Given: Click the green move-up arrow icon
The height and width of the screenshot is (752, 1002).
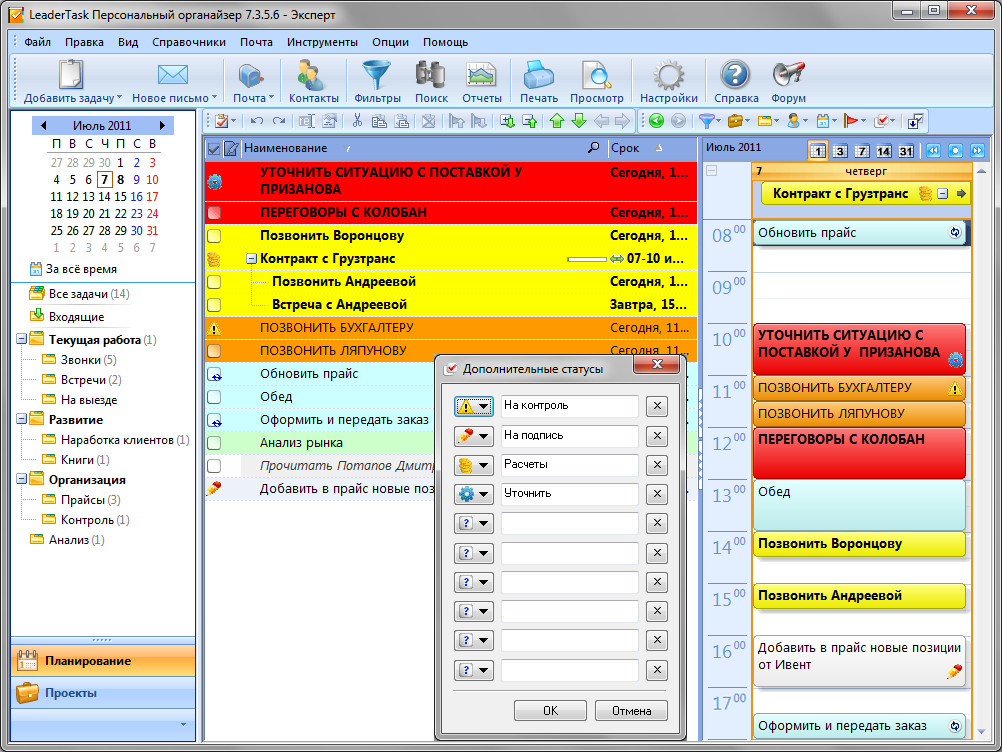Looking at the screenshot, I should (557, 121).
